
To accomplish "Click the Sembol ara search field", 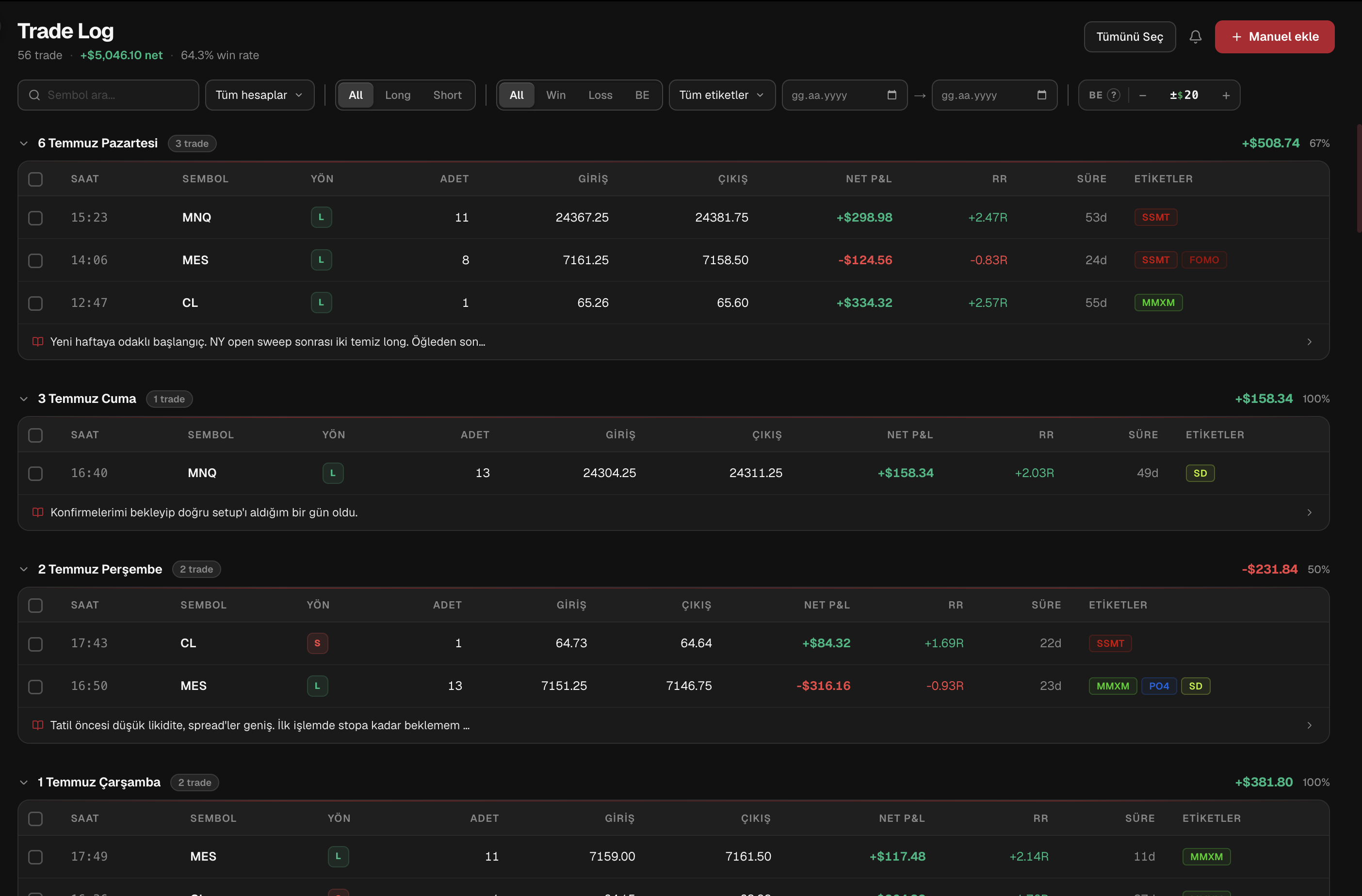I will point(108,95).
